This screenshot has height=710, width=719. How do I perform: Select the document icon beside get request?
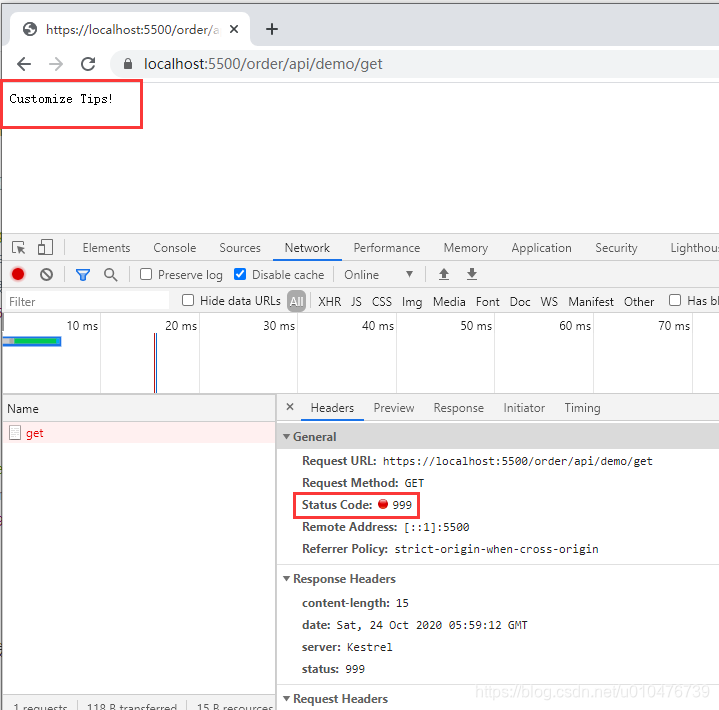coord(15,433)
